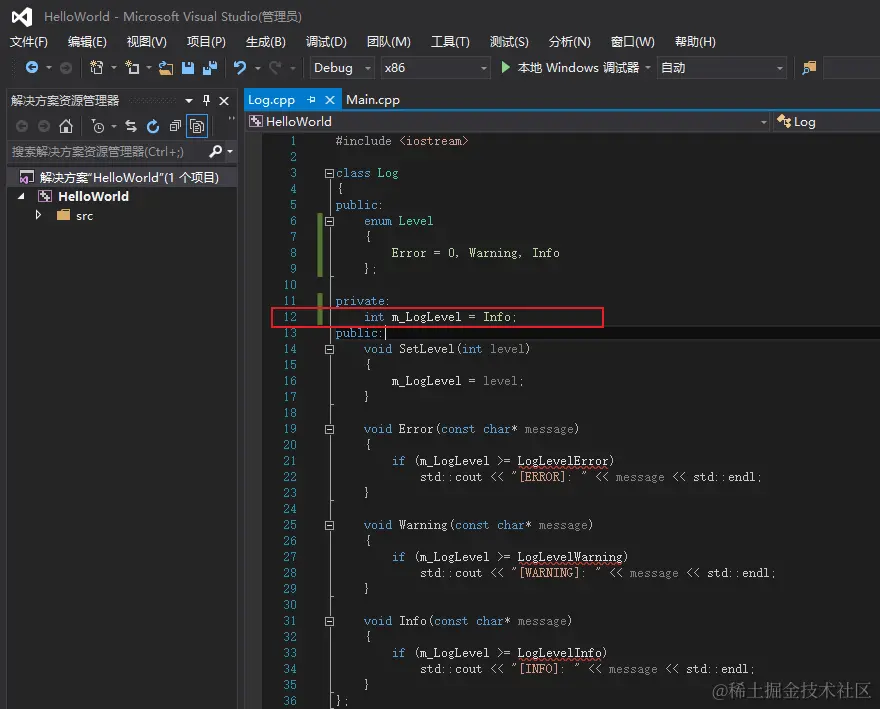The height and width of the screenshot is (709, 880).
Task: Select the solution 'HelloWorld' root row
Action: (122, 177)
